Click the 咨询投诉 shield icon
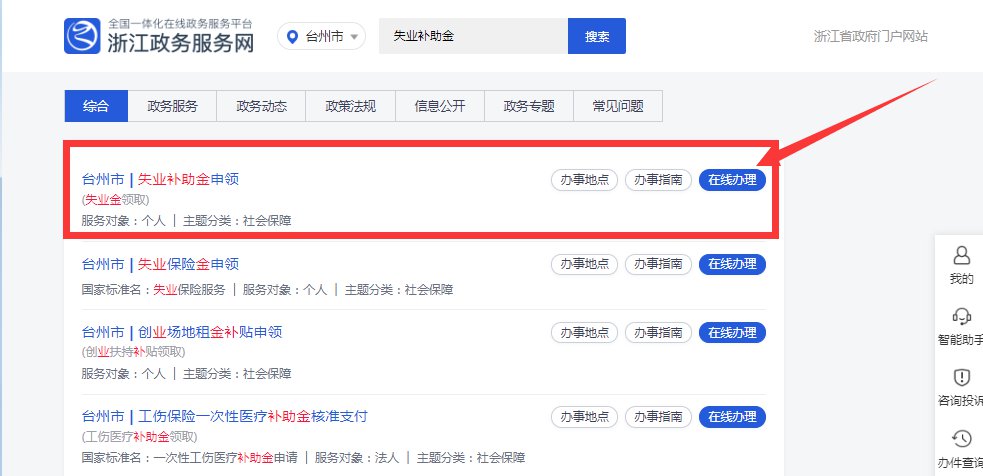Image resolution: width=983 pixels, height=476 pixels. (962, 377)
